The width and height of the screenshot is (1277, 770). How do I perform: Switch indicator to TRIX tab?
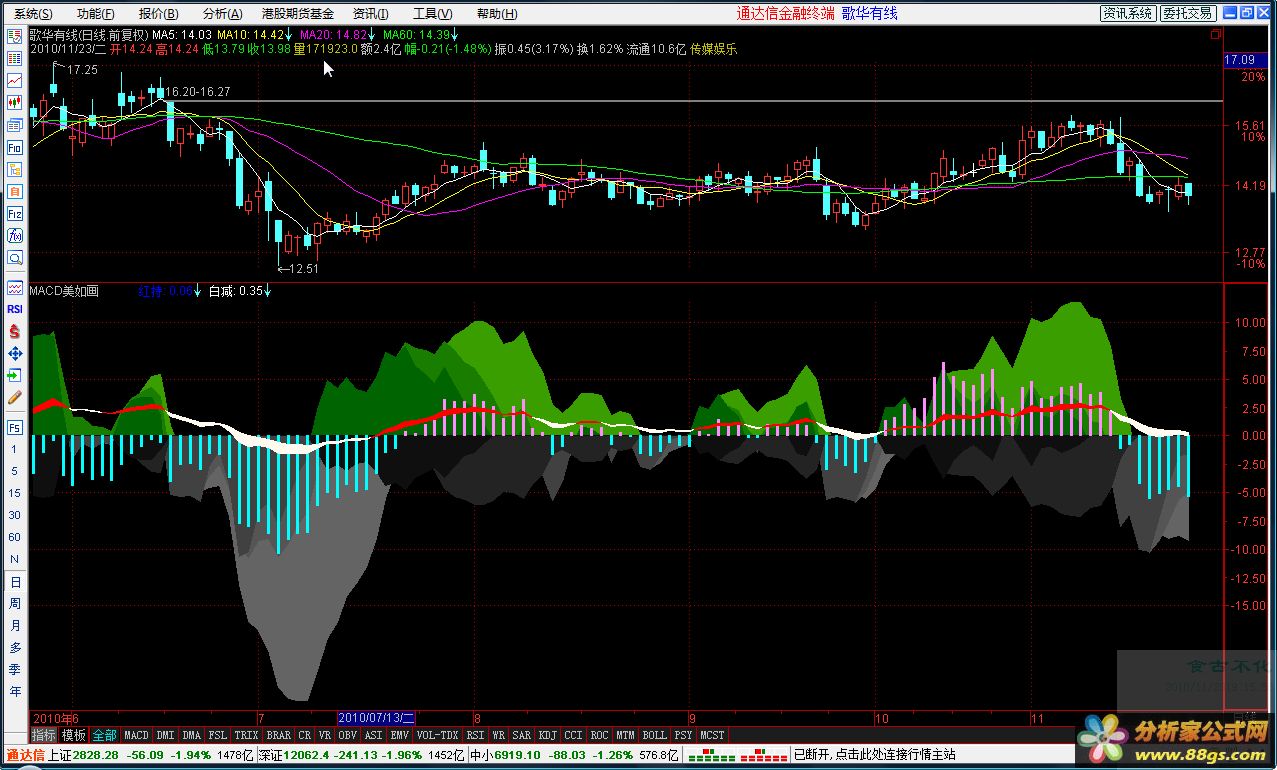click(x=246, y=735)
